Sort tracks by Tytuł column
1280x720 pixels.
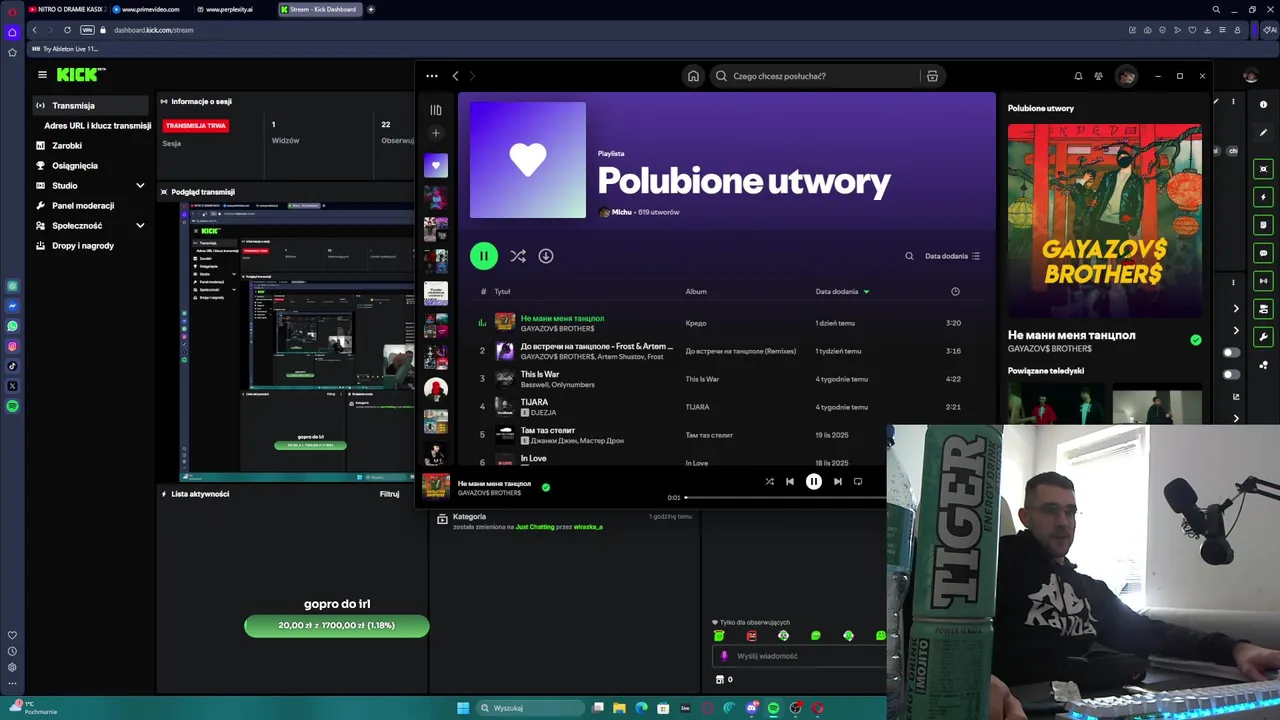pyautogui.click(x=502, y=291)
